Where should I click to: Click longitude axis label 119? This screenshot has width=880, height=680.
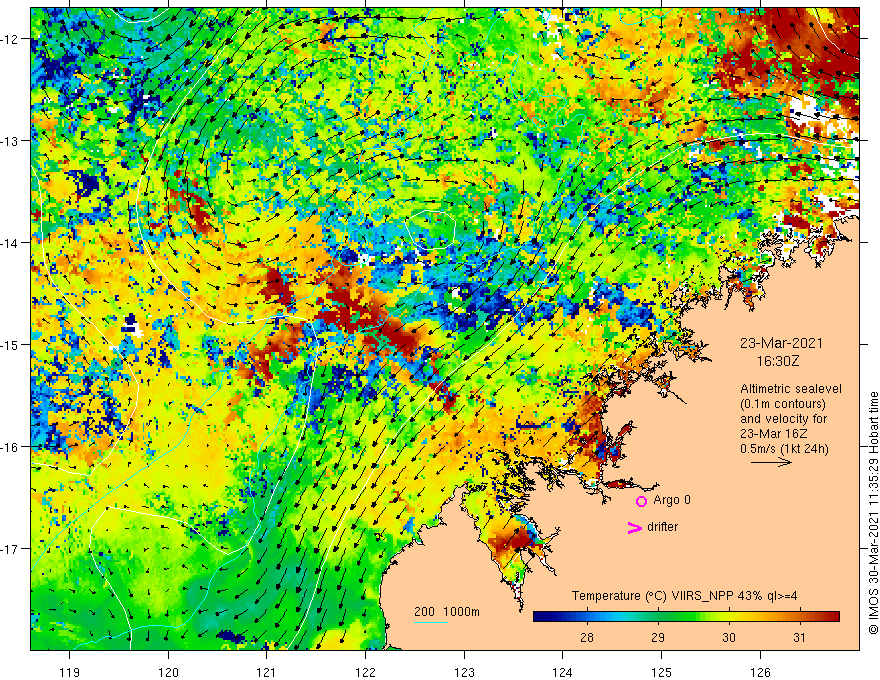[69, 672]
